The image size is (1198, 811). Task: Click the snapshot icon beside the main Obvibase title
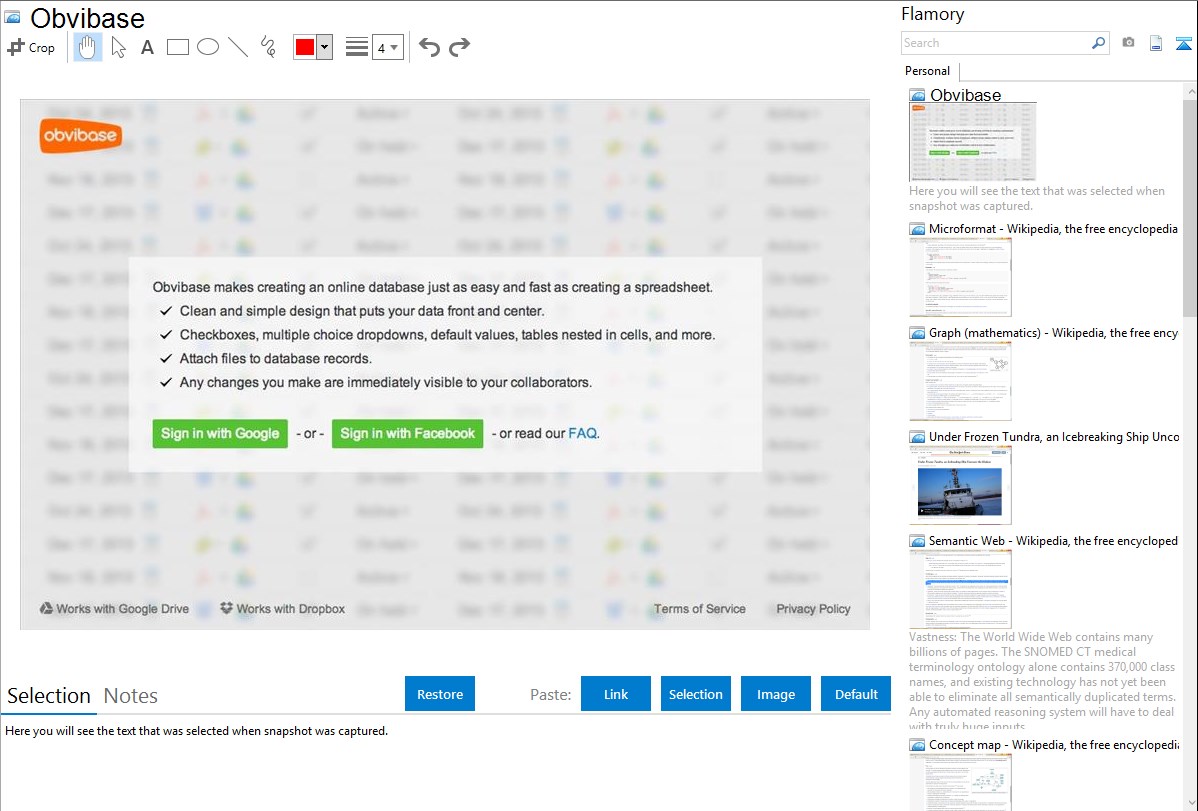click(x=12, y=17)
